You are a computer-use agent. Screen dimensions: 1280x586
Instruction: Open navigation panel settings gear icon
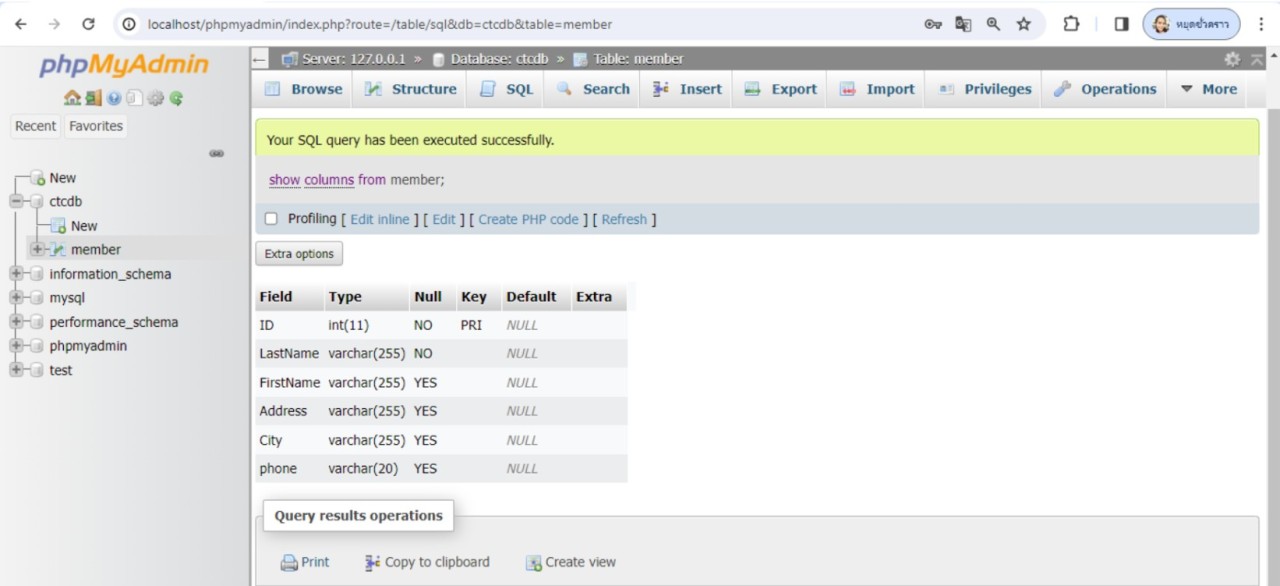155,98
